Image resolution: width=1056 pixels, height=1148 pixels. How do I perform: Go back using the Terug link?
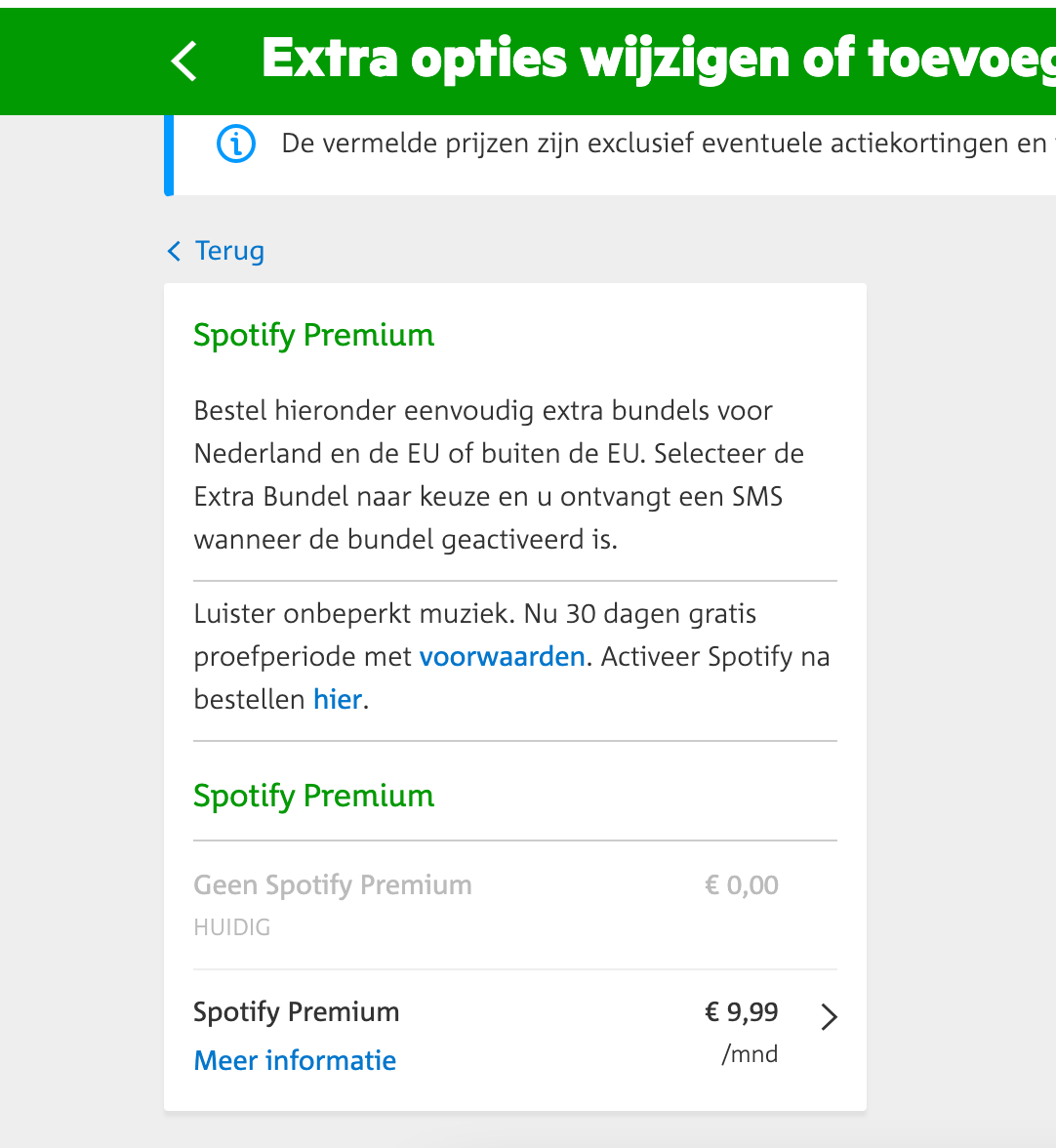(229, 250)
